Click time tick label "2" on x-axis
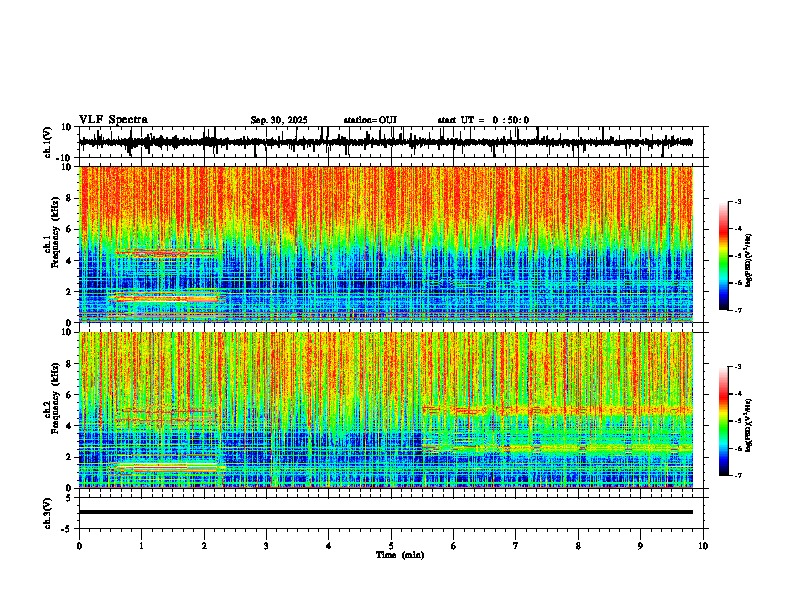The image size is (792, 612). [204, 546]
